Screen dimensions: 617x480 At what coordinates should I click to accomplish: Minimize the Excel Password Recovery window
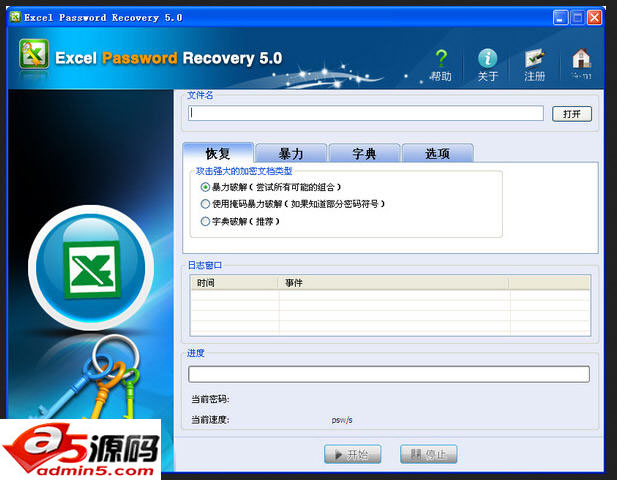[560, 18]
